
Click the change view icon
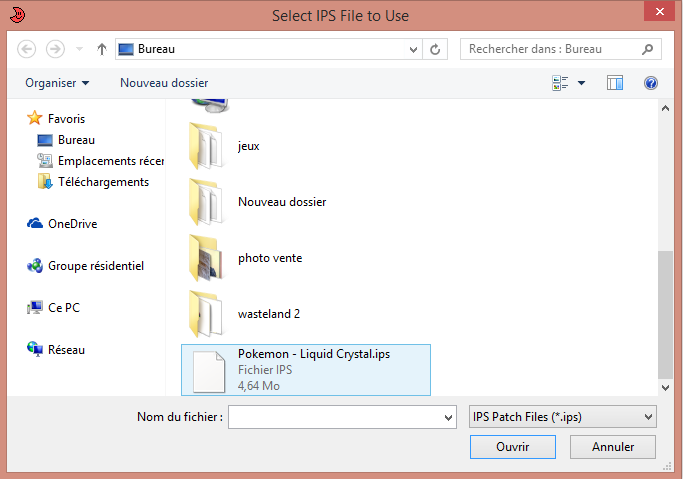pyautogui.click(x=560, y=83)
